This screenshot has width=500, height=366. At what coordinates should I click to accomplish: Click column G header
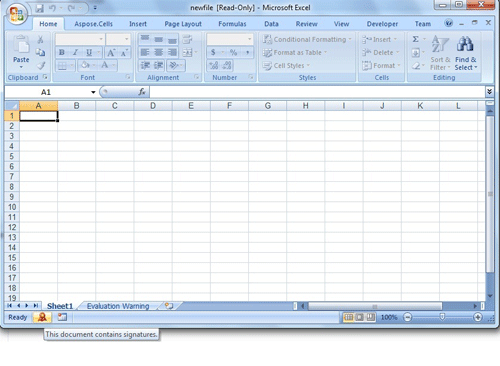point(267,106)
